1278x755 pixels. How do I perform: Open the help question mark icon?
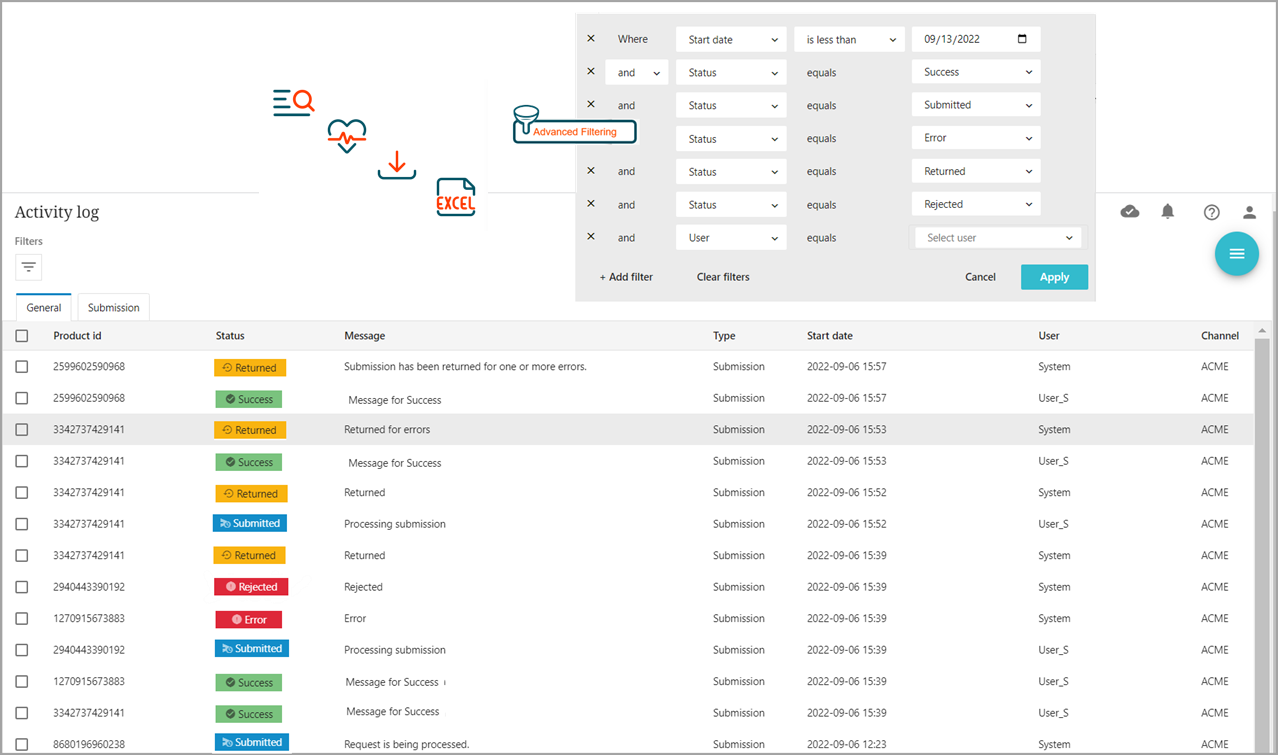tap(1211, 212)
